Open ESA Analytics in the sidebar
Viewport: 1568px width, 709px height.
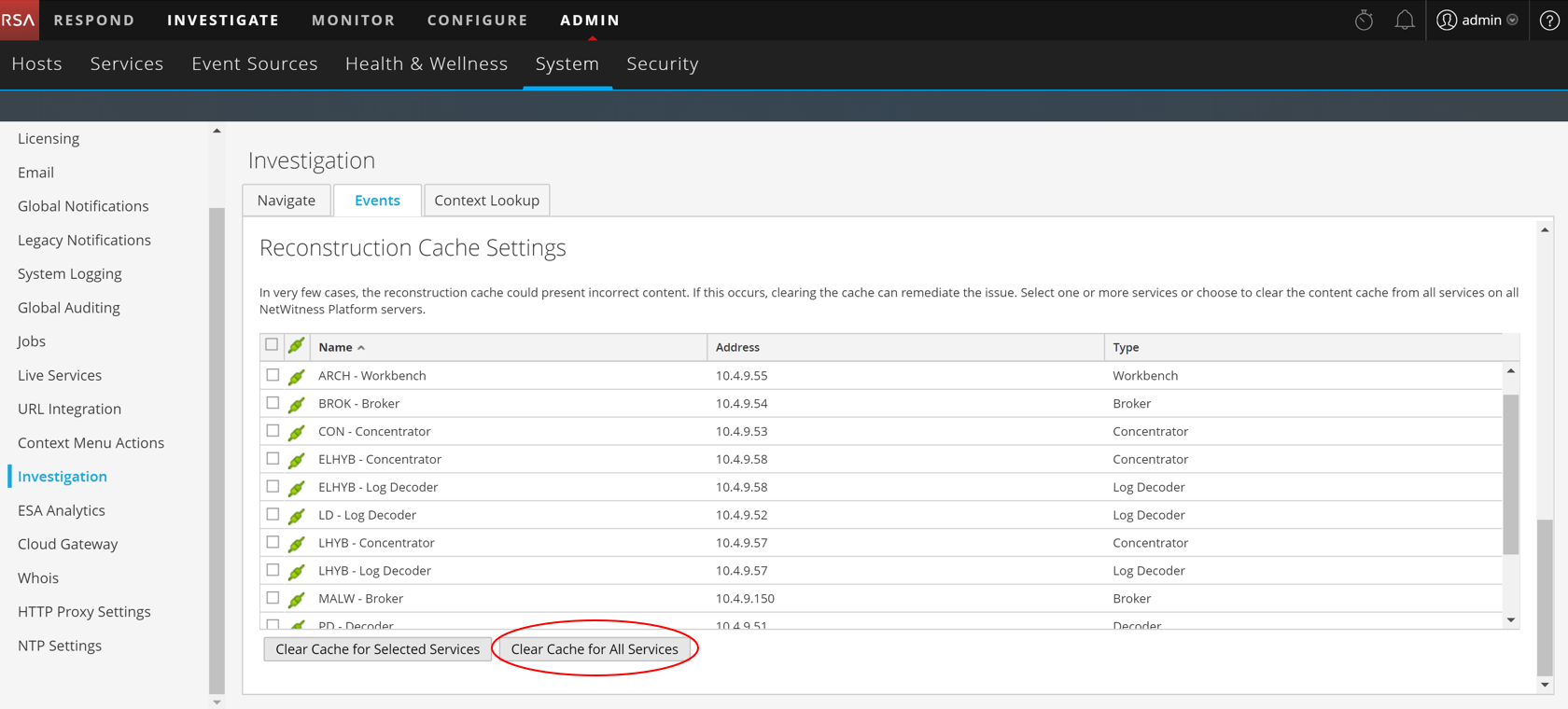[x=62, y=510]
